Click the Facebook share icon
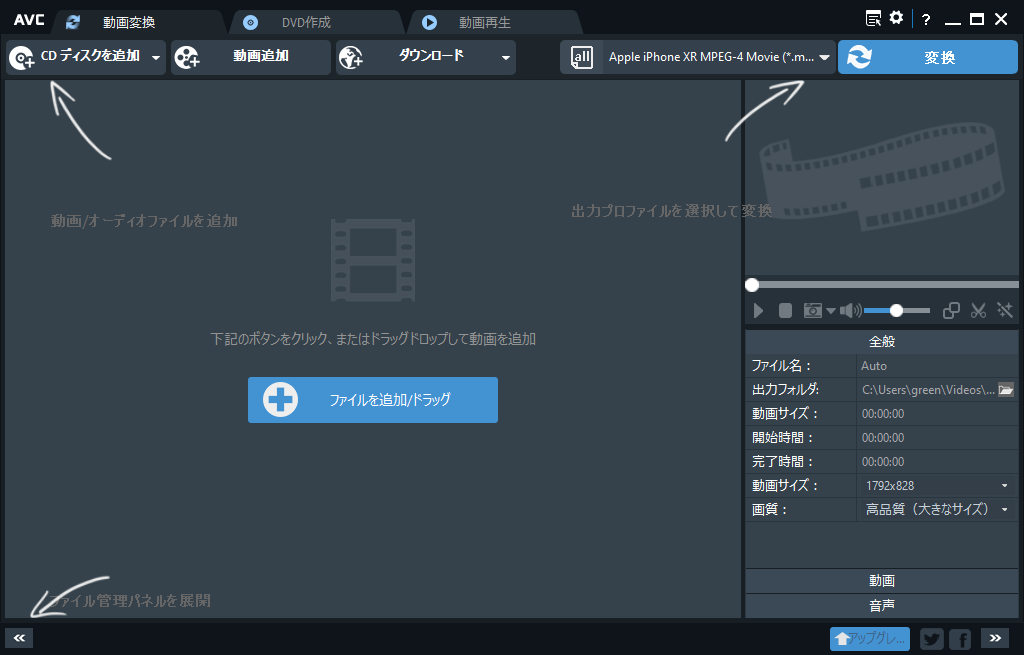 point(960,639)
